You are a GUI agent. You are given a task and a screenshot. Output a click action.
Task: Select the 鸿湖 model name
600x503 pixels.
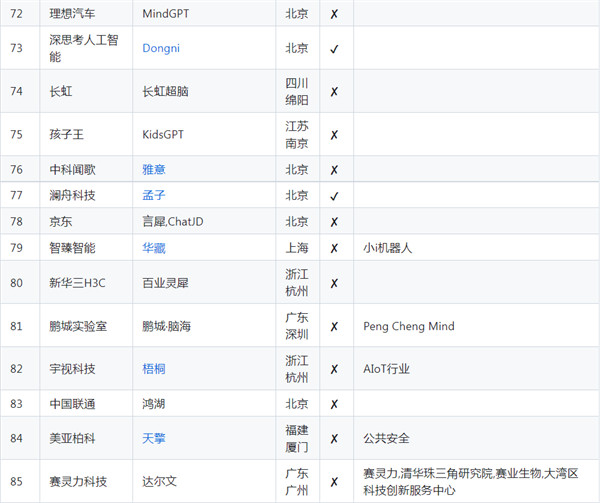click(x=154, y=404)
